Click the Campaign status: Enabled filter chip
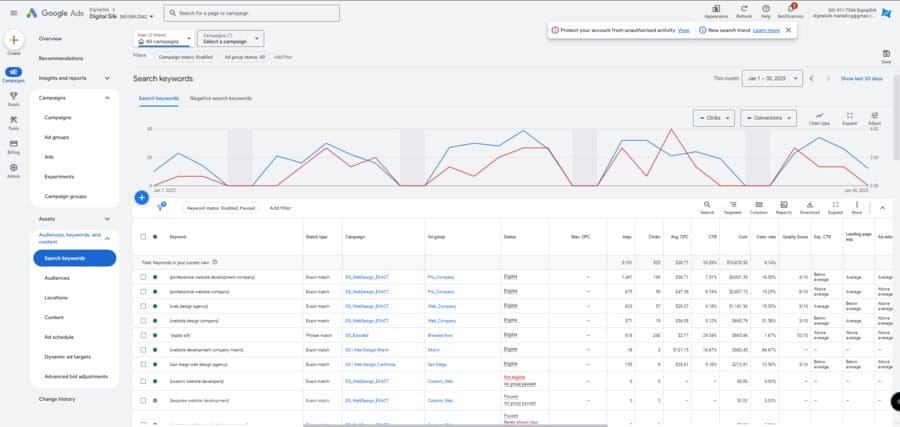The height and width of the screenshot is (427, 900). pos(185,57)
